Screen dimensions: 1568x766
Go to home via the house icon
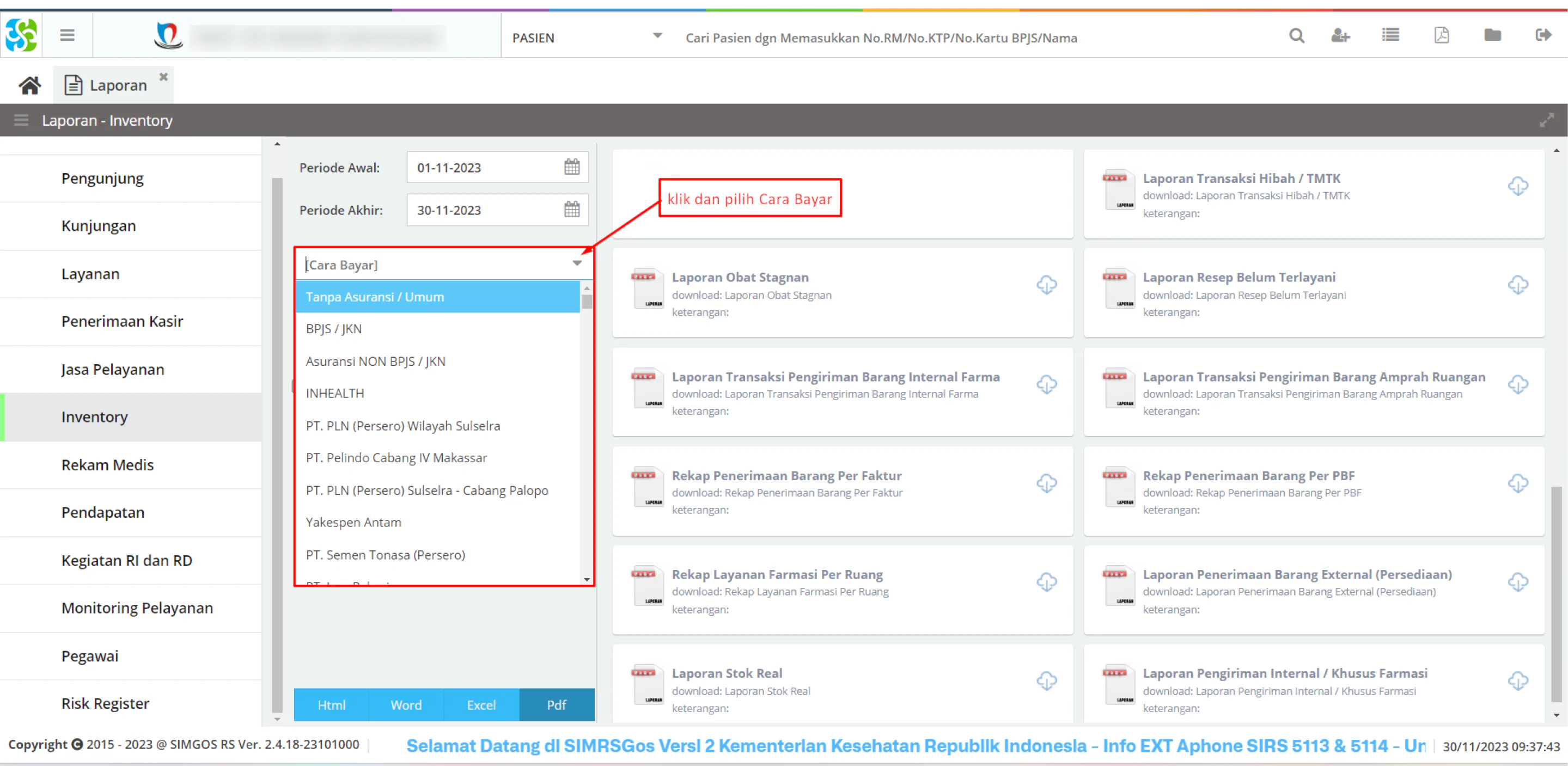pos(29,85)
